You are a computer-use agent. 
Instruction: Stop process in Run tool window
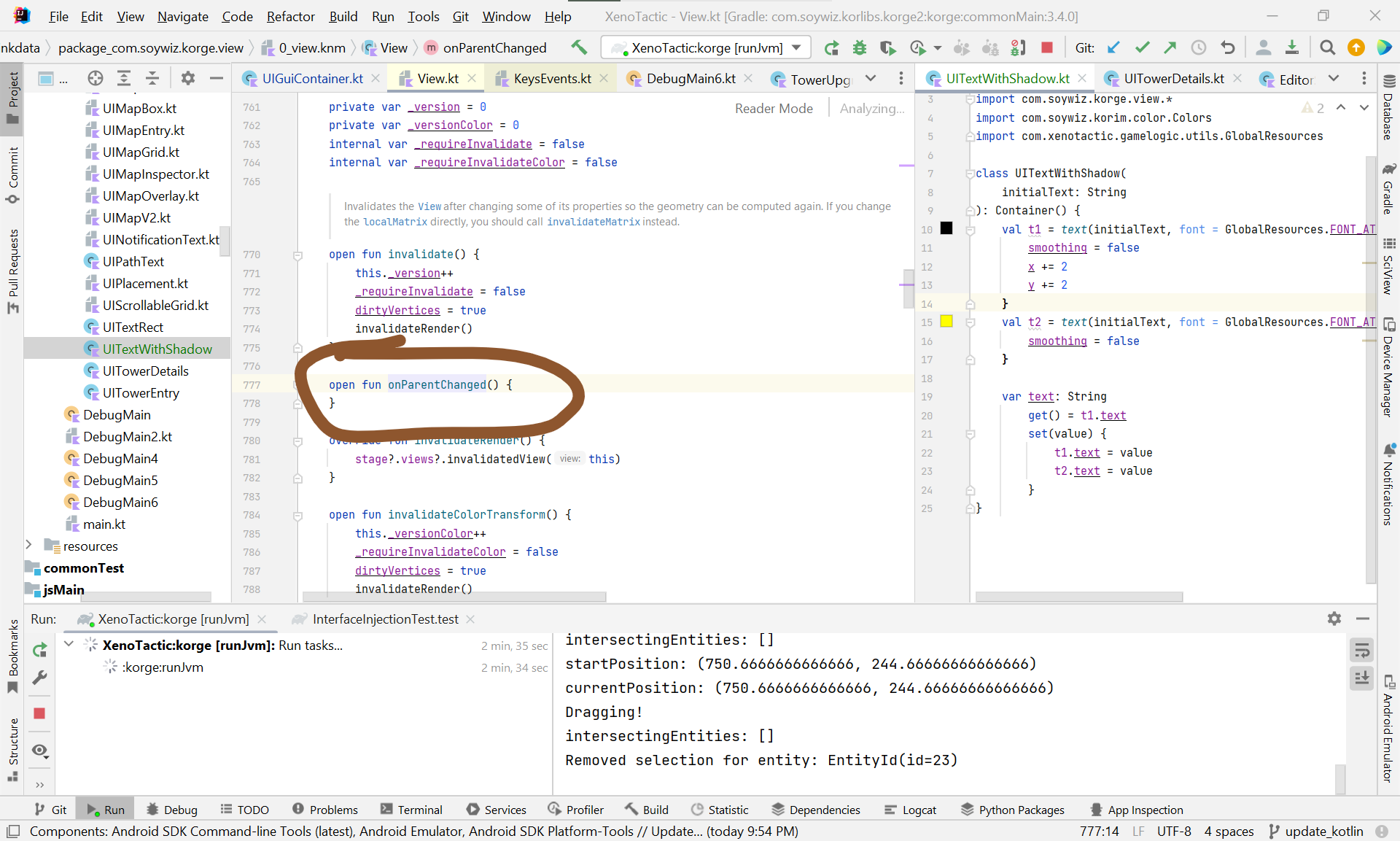39,713
